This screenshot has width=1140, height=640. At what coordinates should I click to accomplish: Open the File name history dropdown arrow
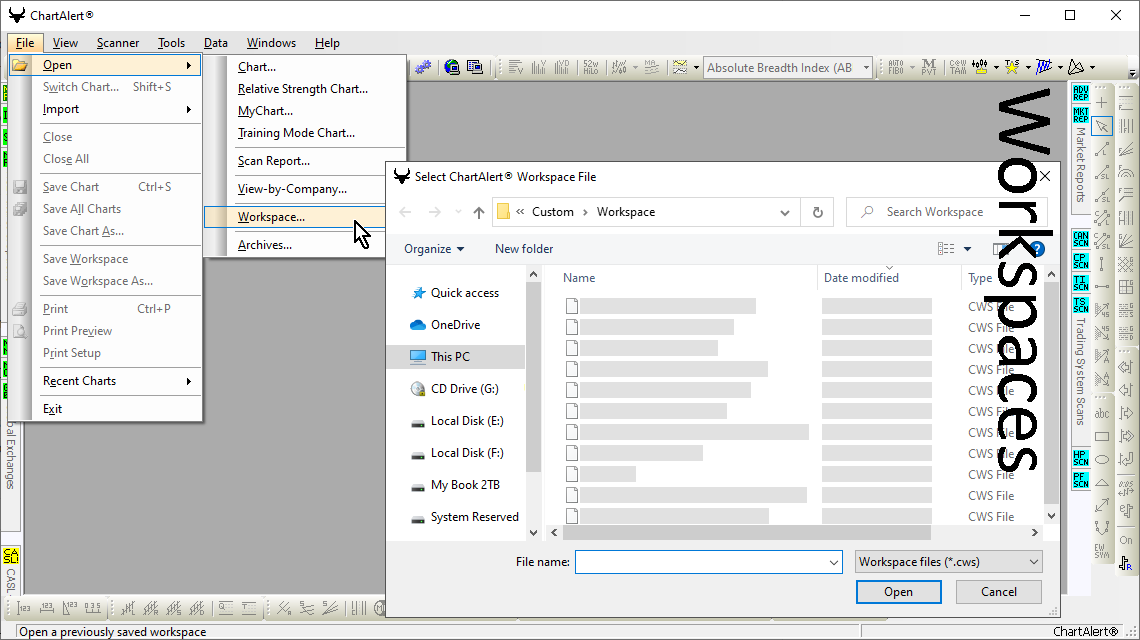tap(833, 562)
